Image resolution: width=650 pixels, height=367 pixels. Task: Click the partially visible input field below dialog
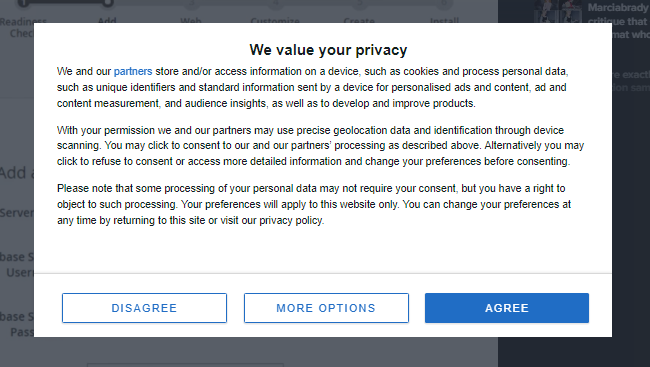tap(185, 365)
